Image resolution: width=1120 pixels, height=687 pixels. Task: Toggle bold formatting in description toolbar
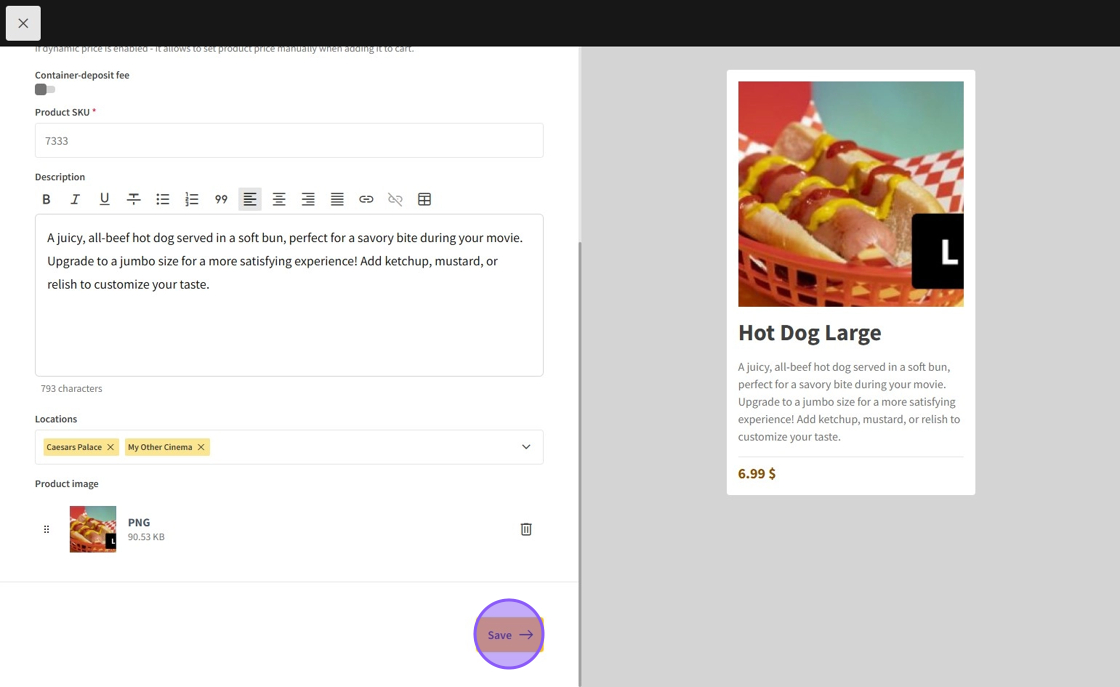[46, 199]
